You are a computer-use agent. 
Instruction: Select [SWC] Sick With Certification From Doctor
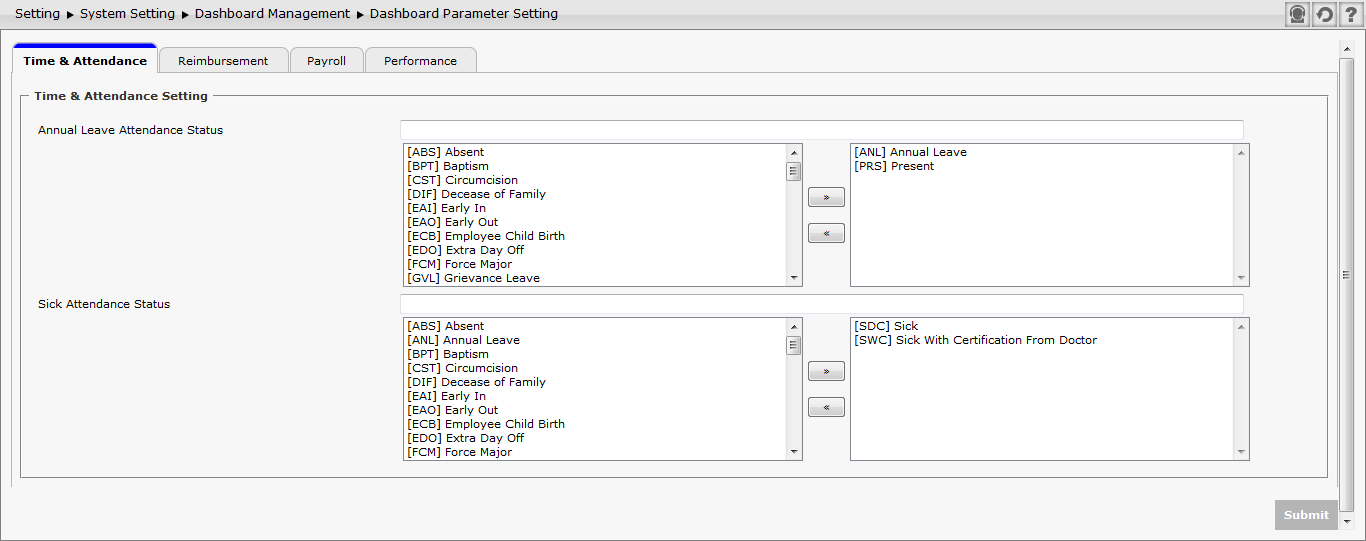[x=975, y=341]
